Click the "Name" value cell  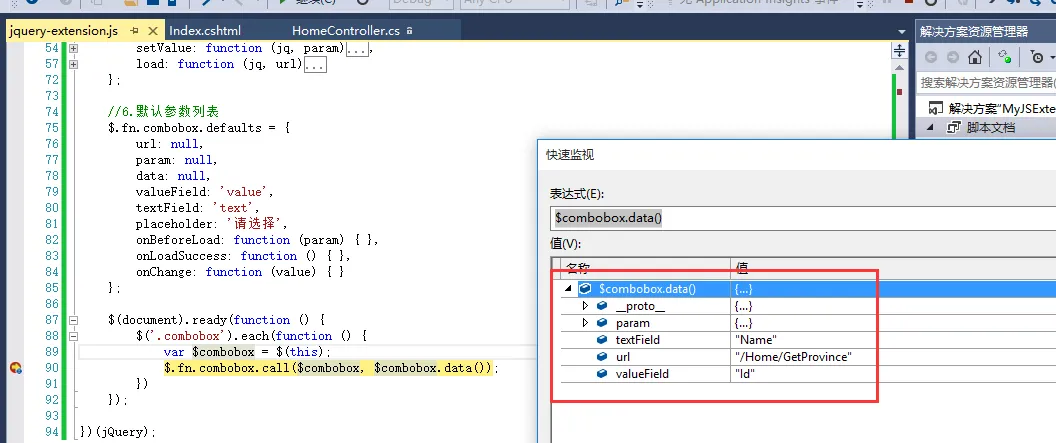tap(756, 340)
